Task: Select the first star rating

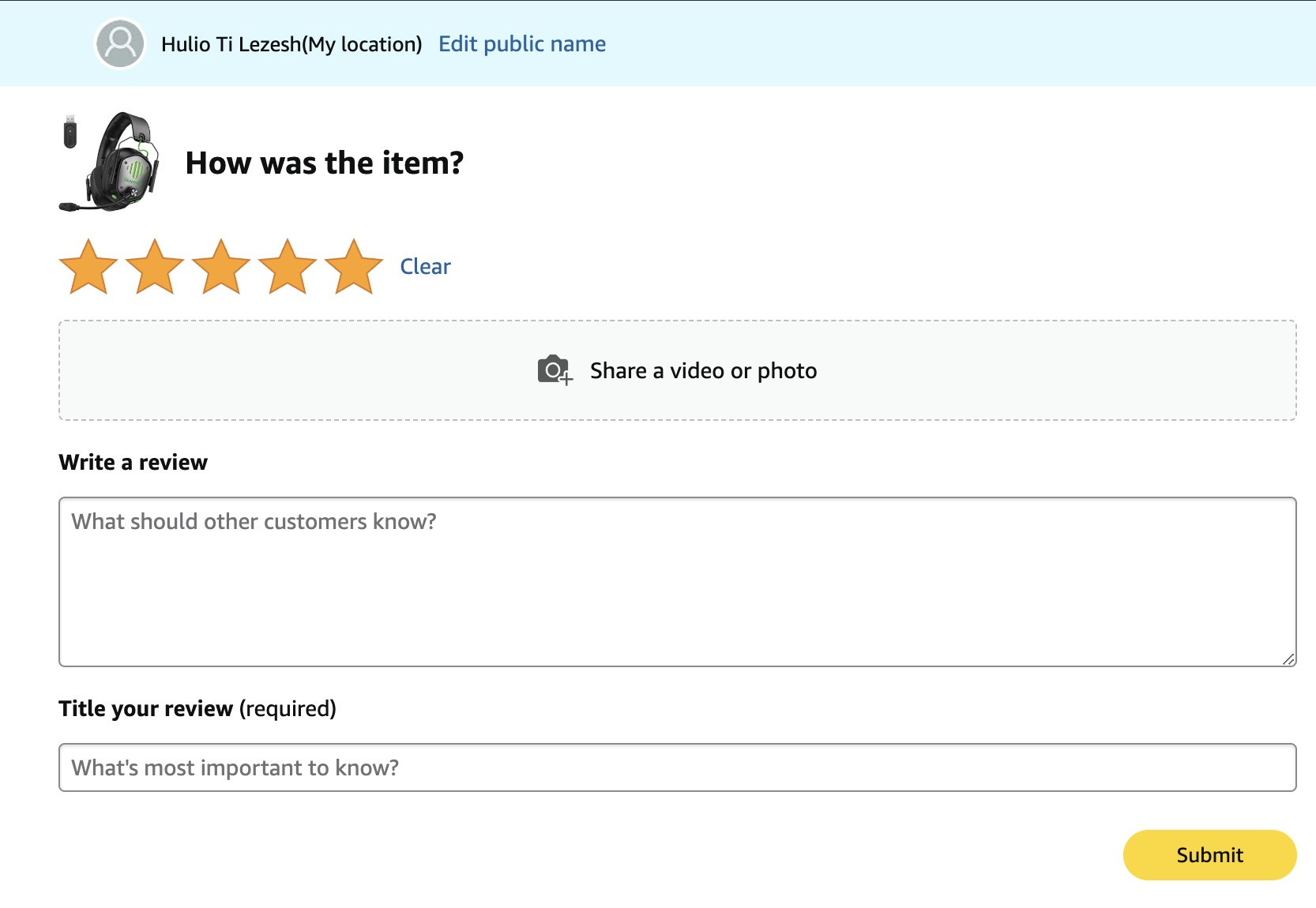Action: point(88,267)
